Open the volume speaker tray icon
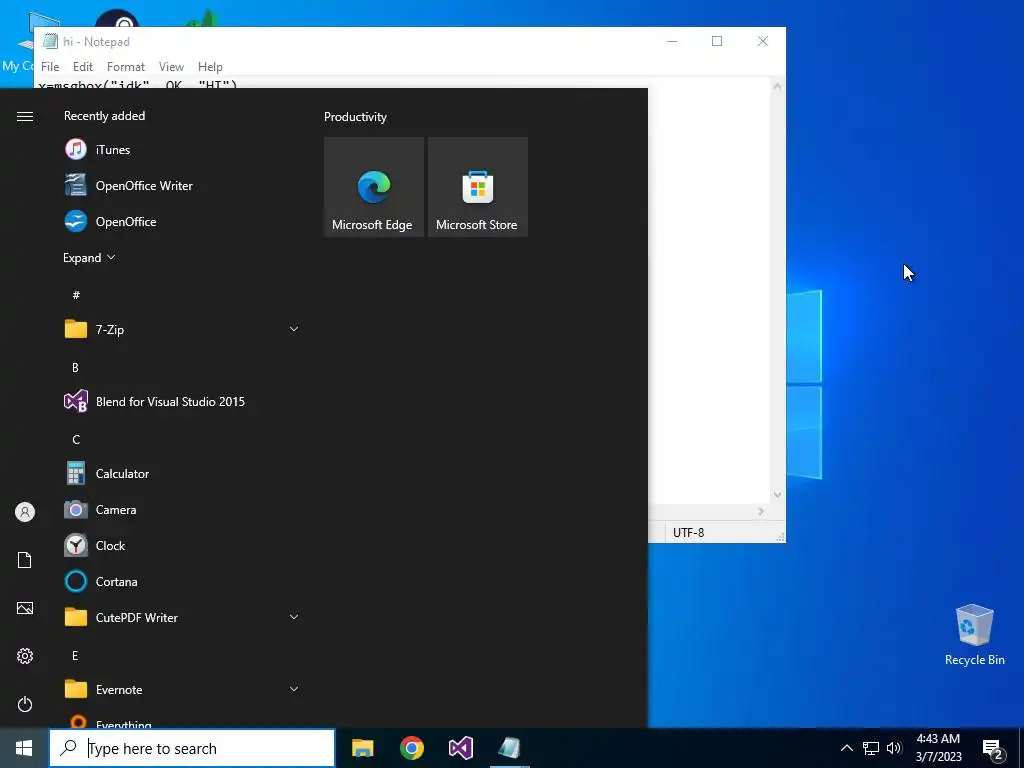This screenshot has width=1024, height=768. 894,748
